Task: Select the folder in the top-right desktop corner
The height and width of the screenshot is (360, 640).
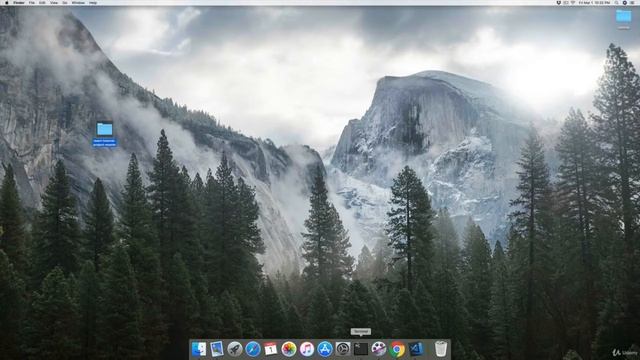Action: click(623, 19)
